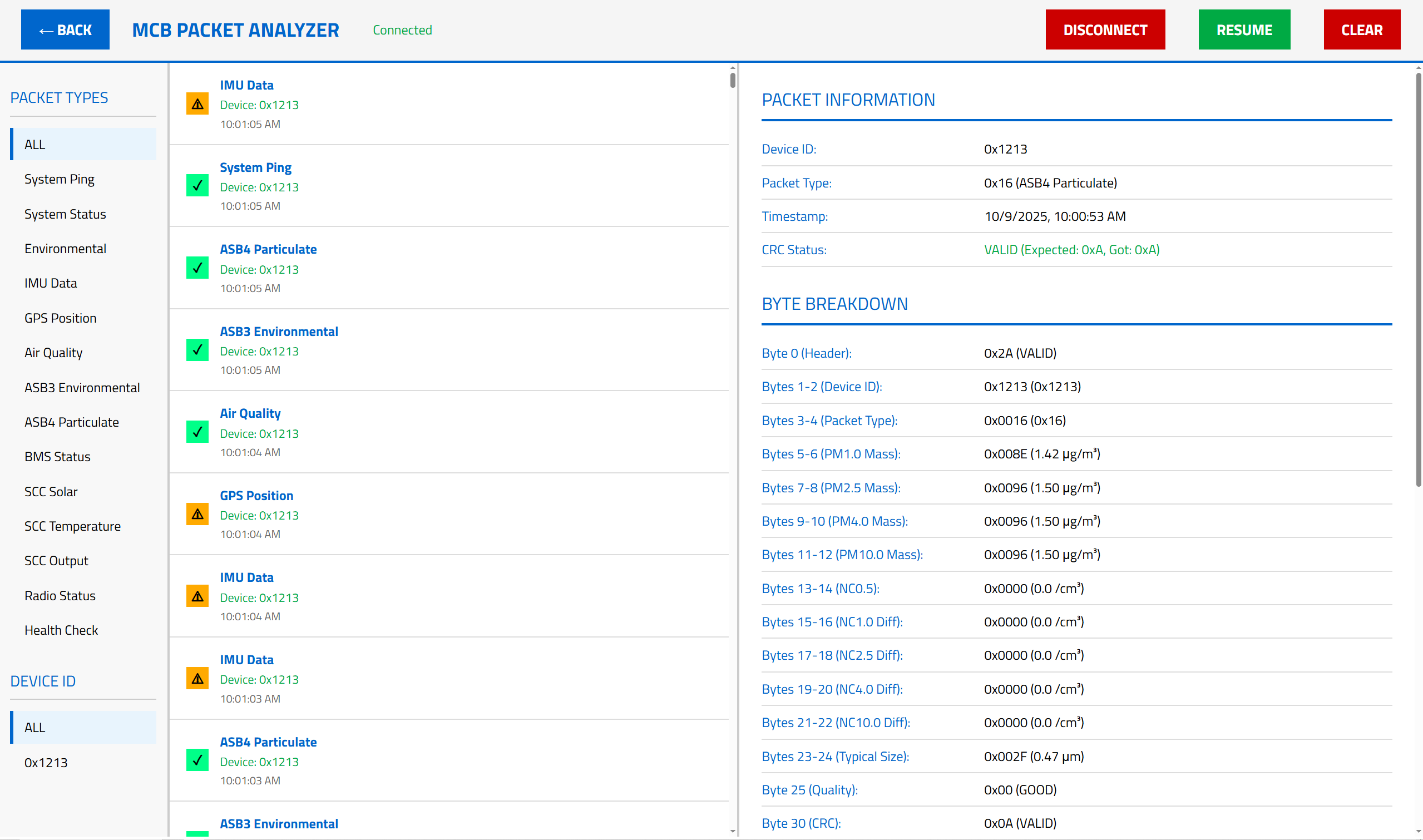Click warning icon on 10:01:03 IMU Data packet
The width and height of the screenshot is (1423, 840).
pyautogui.click(x=197, y=678)
